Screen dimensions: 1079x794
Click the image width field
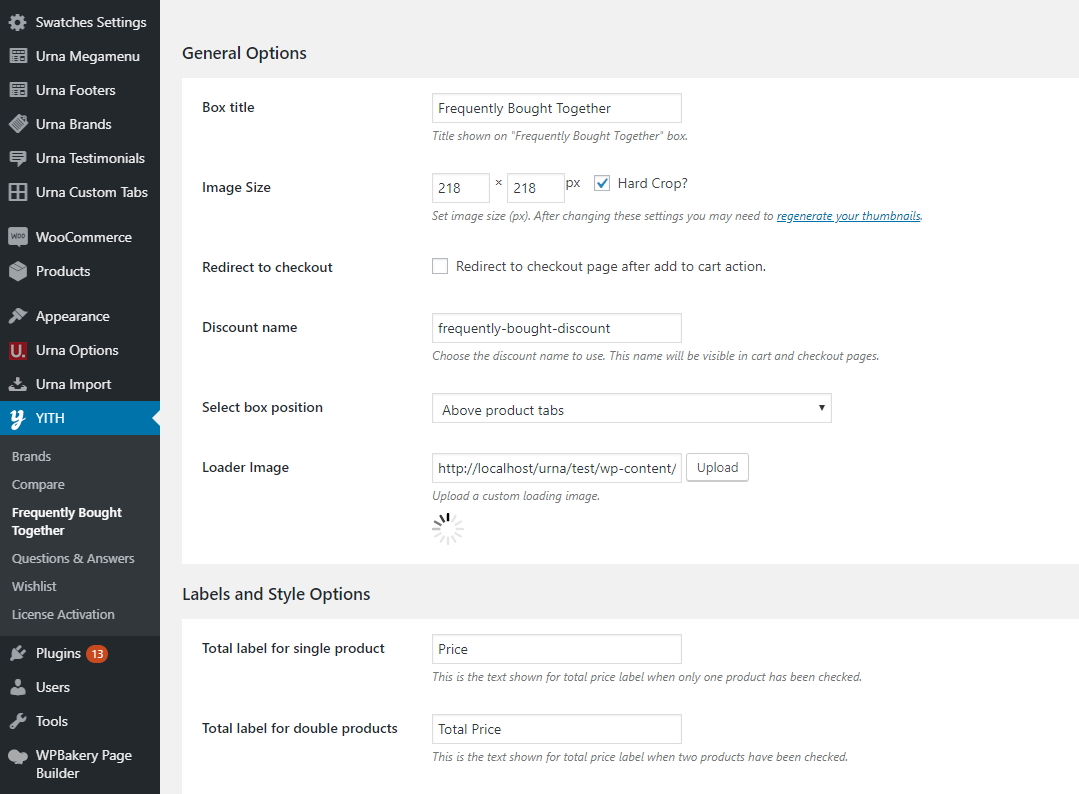point(460,188)
